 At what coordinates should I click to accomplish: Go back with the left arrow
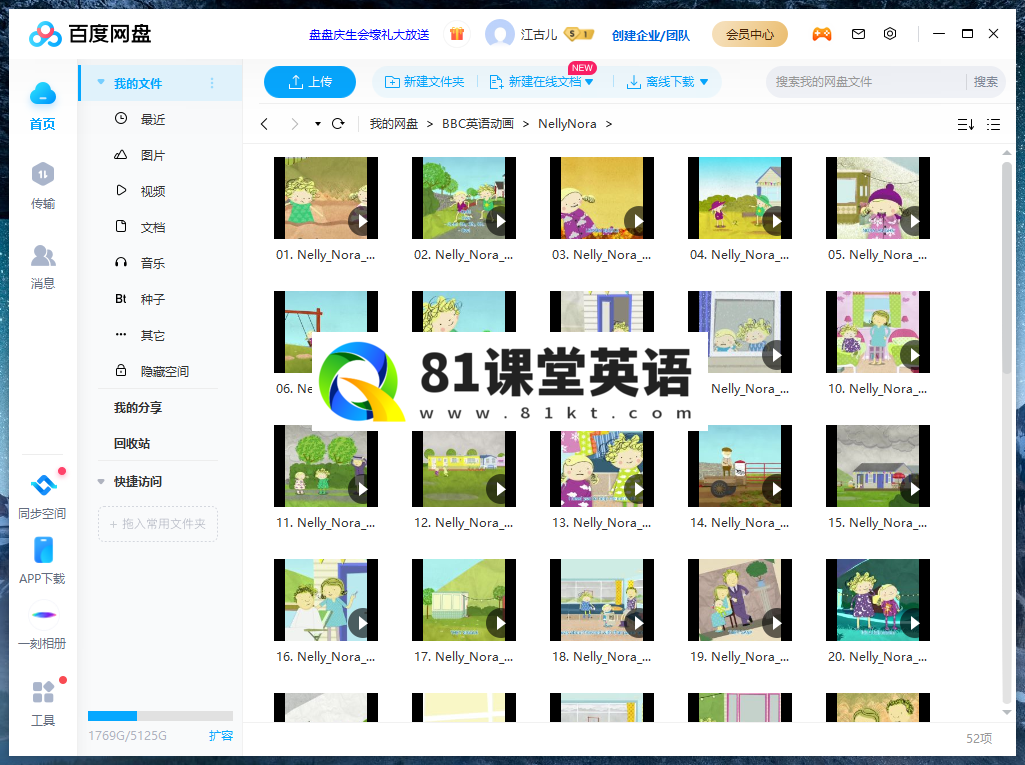coord(264,124)
